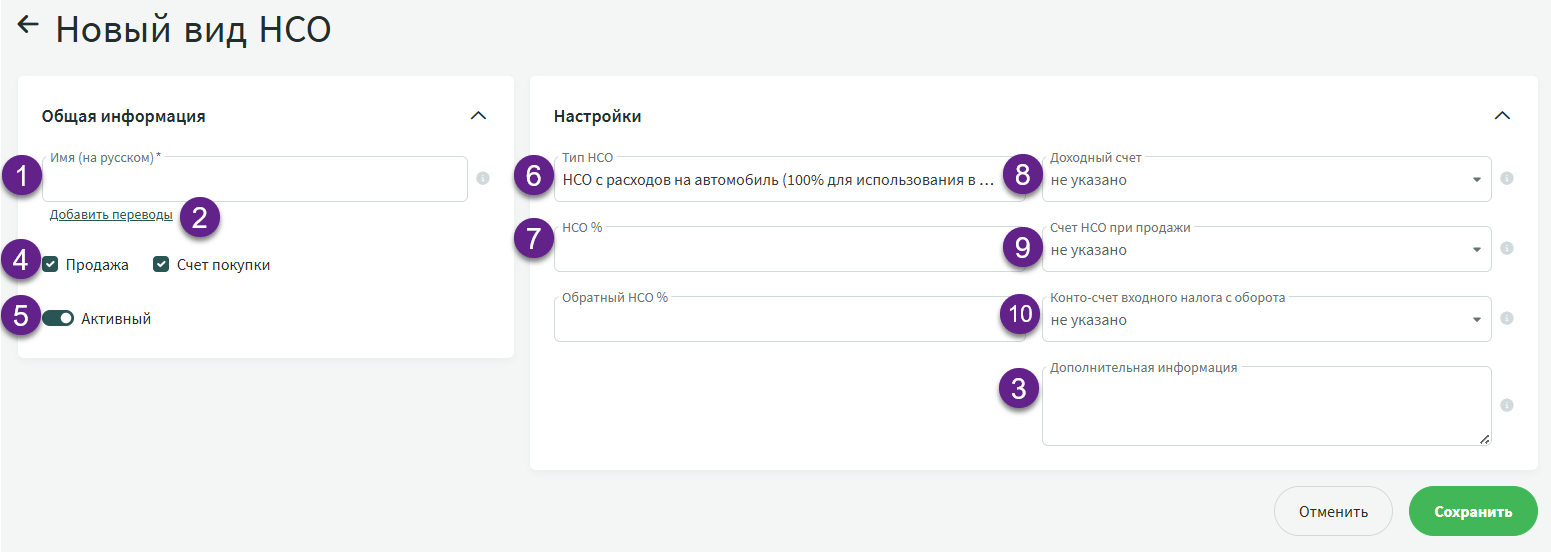Focus the Имя (на русском) input field
The image size is (1551, 552).
click(255, 183)
